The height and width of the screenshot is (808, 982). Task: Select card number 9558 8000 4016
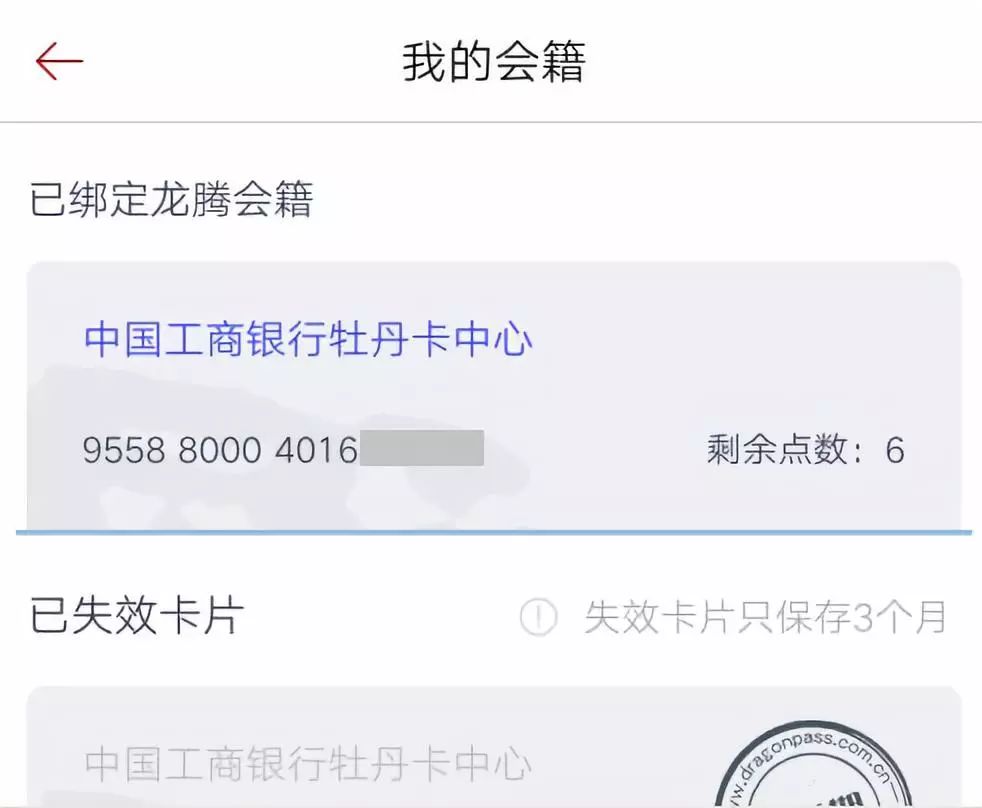[220, 450]
